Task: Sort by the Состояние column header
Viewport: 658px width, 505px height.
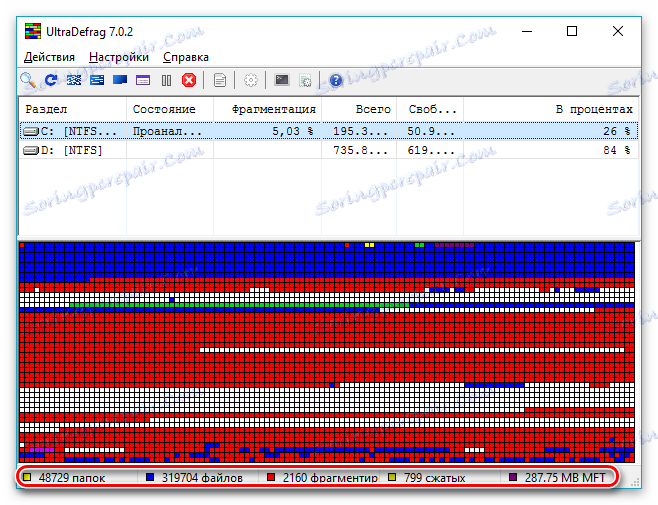Action: 170,109
